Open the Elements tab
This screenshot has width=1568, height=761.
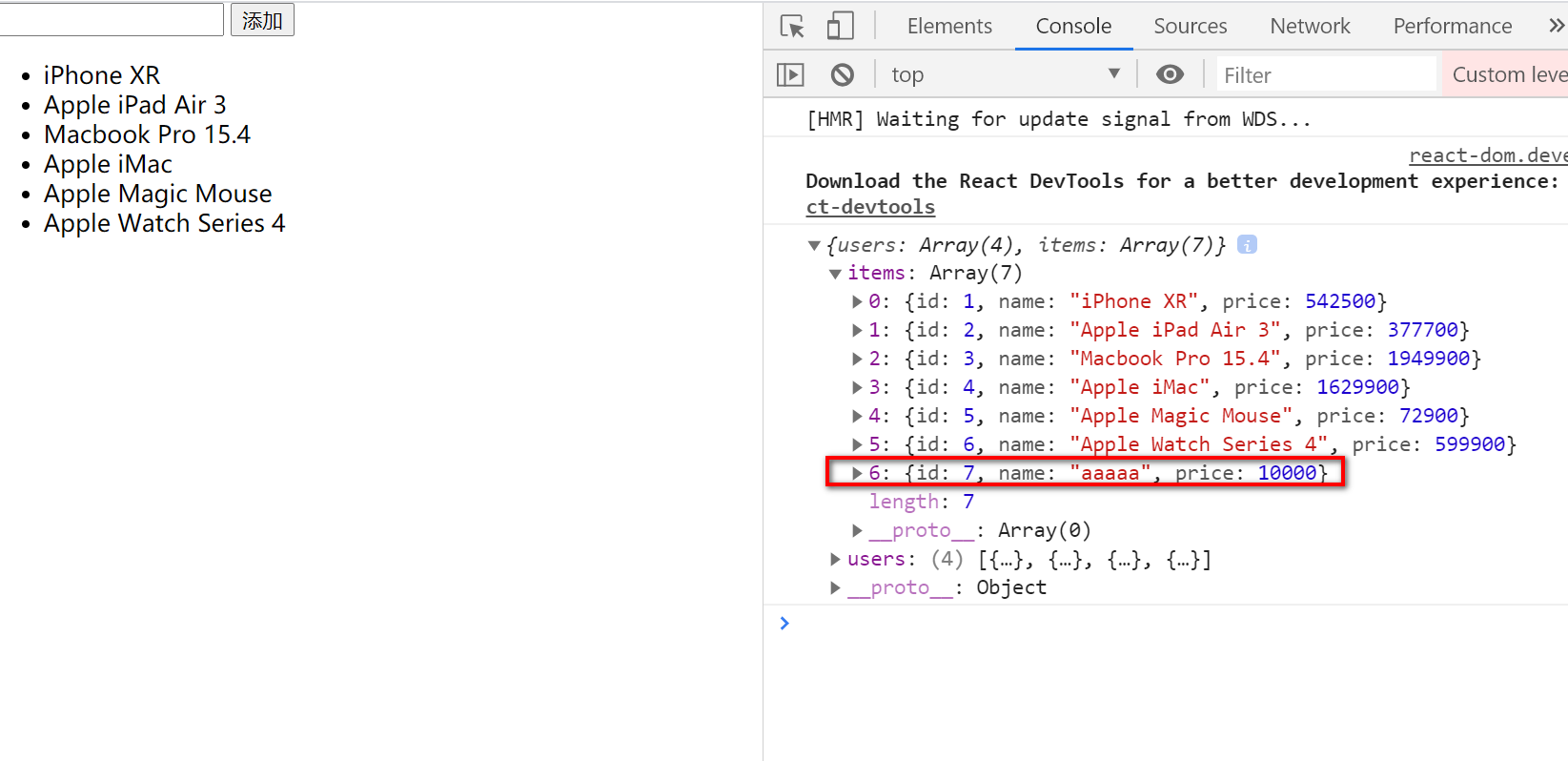click(x=949, y=26)
